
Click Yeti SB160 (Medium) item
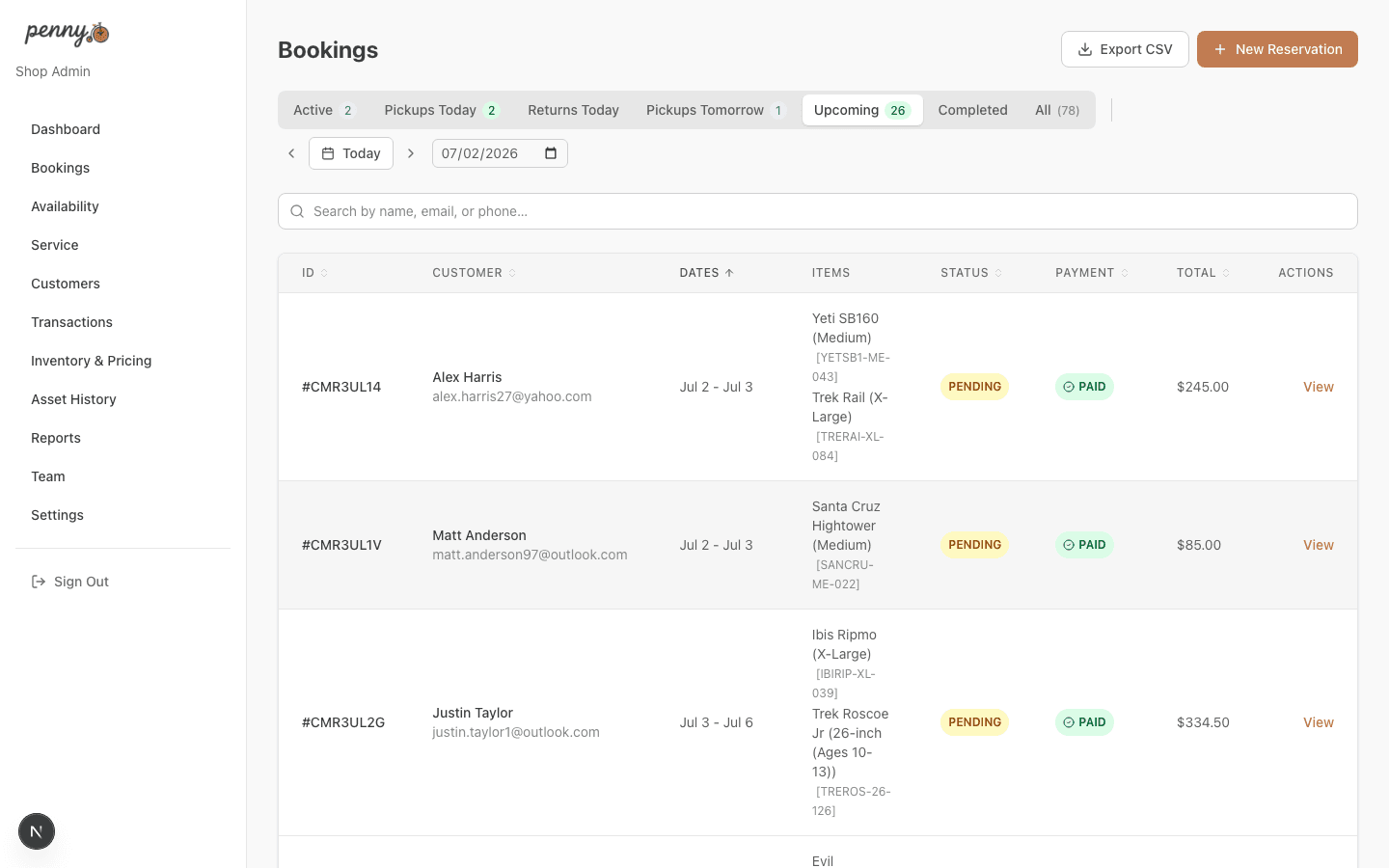845,328
